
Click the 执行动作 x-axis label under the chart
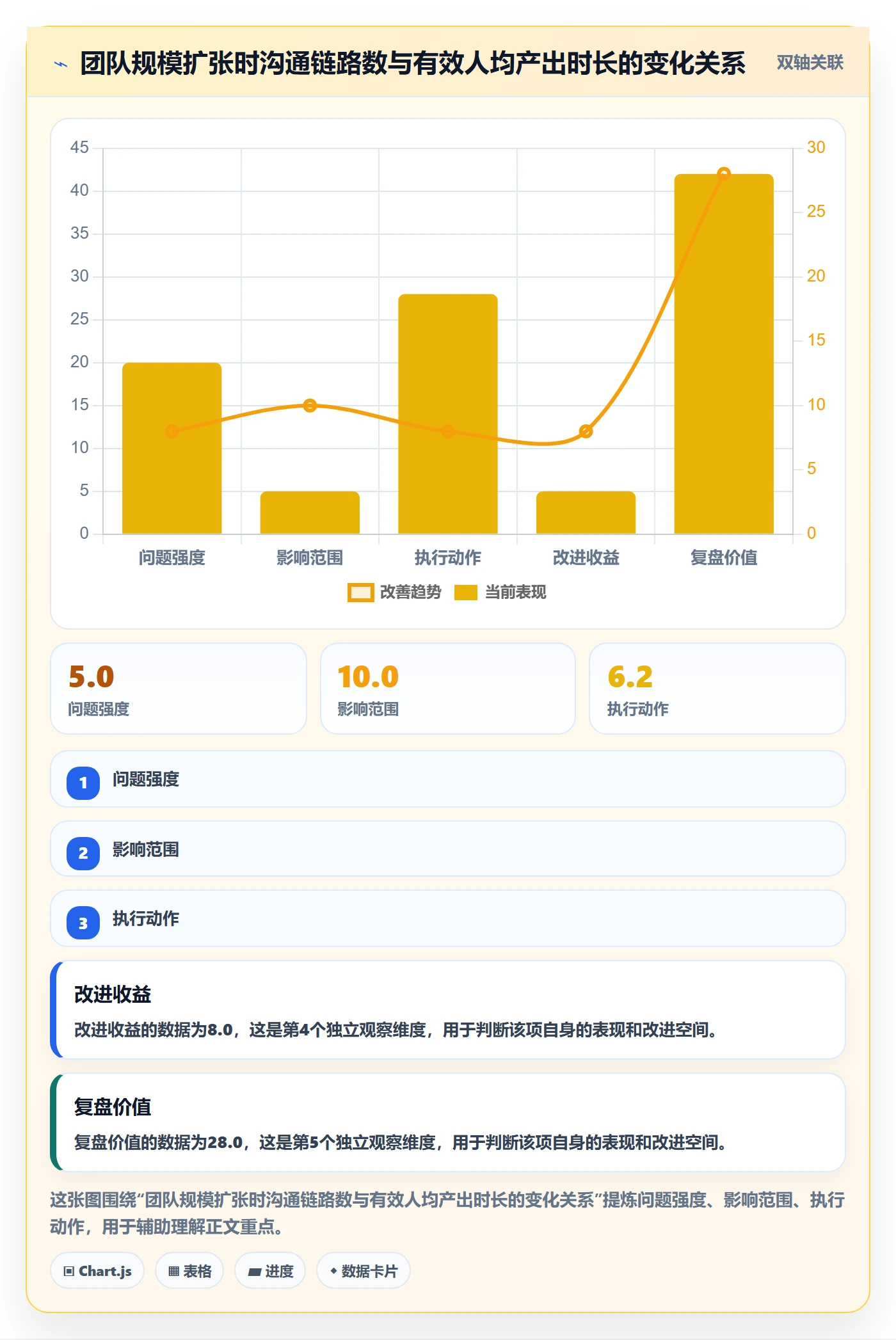point(448,558)
